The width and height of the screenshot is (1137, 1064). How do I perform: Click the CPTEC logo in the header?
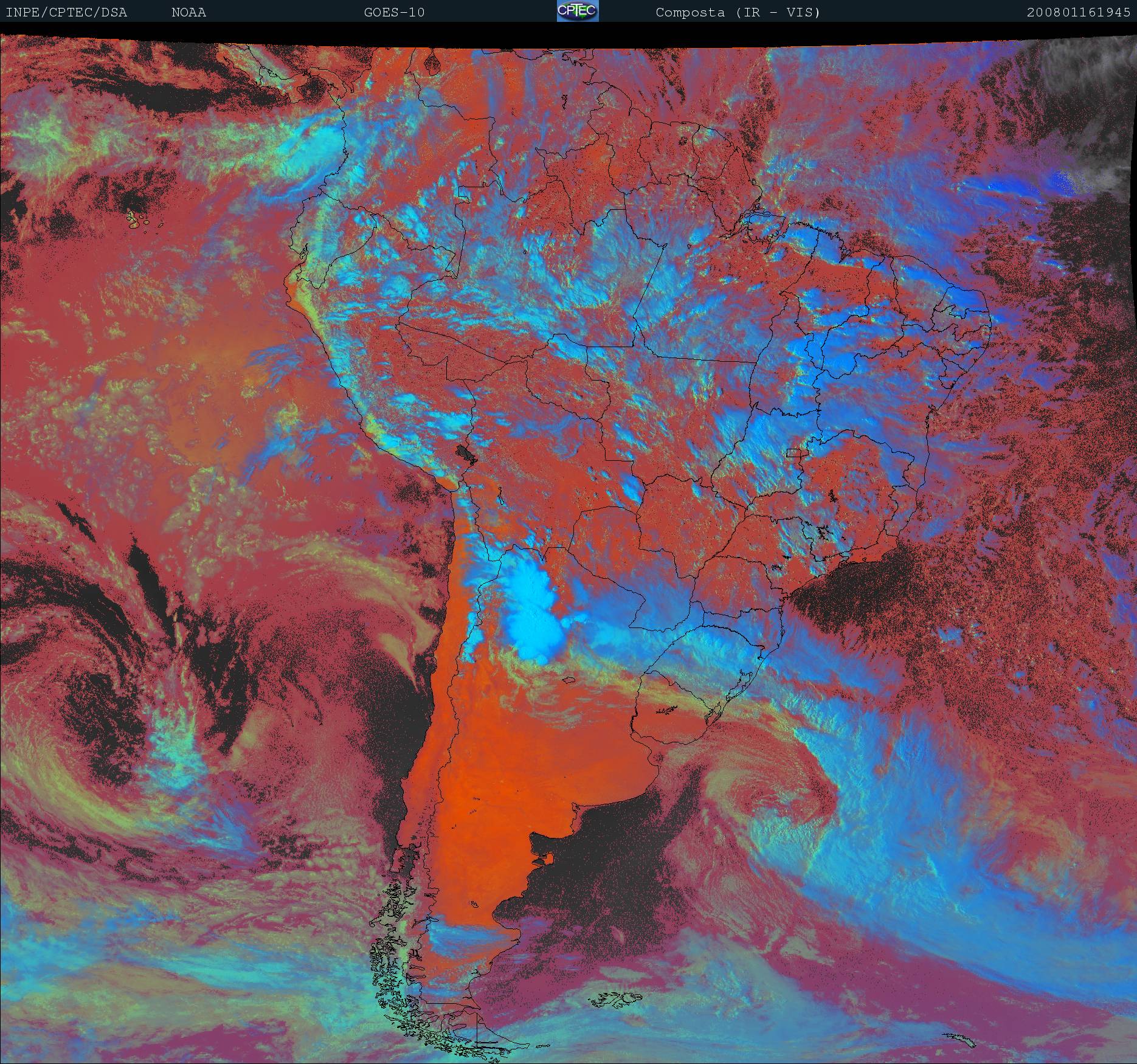(x=578, y=11)
